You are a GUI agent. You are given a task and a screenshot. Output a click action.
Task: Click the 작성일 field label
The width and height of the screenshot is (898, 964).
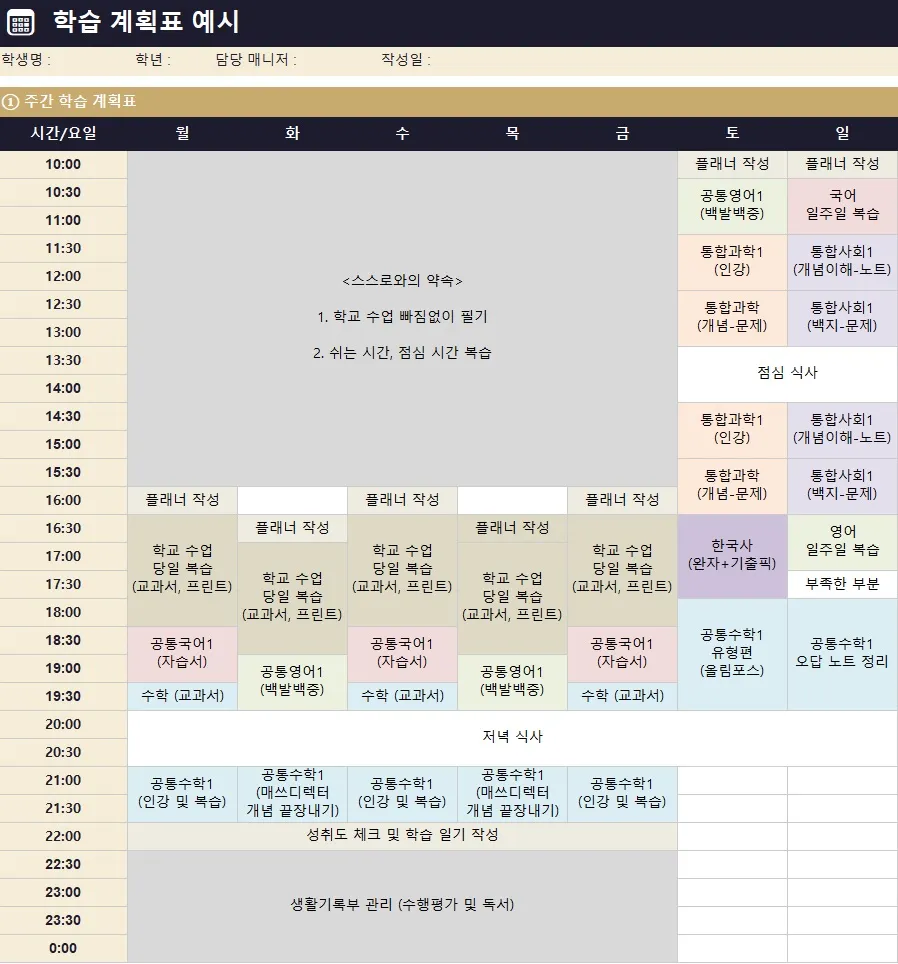click(406, 60)
